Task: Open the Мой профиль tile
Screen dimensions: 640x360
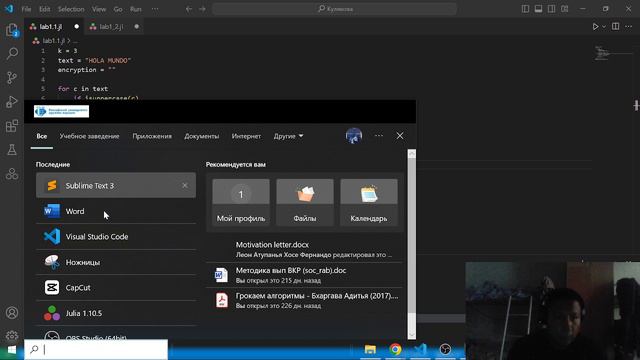Action: click(x=241, y=202)
